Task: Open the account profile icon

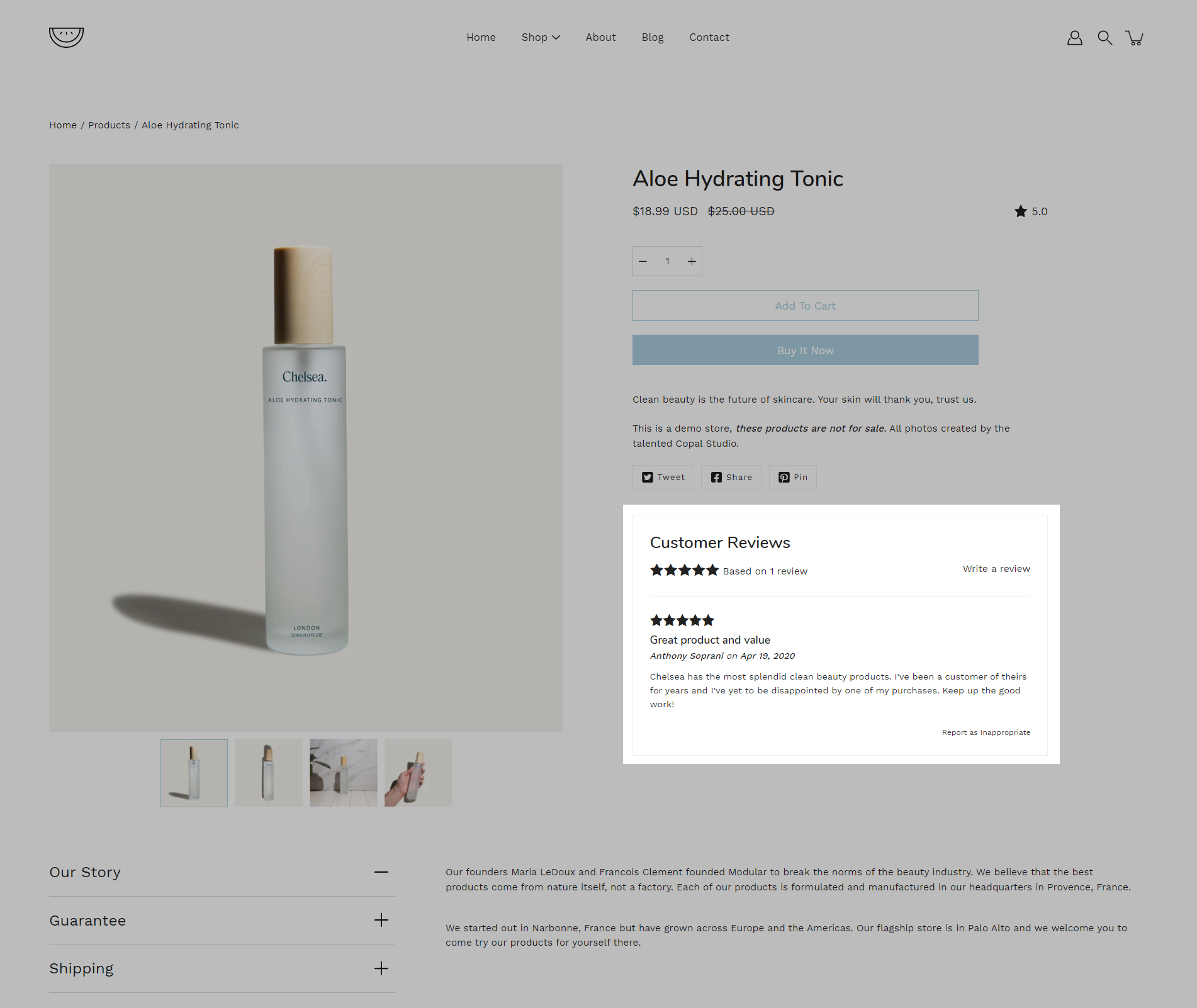Action: (x=1074, y=38)
